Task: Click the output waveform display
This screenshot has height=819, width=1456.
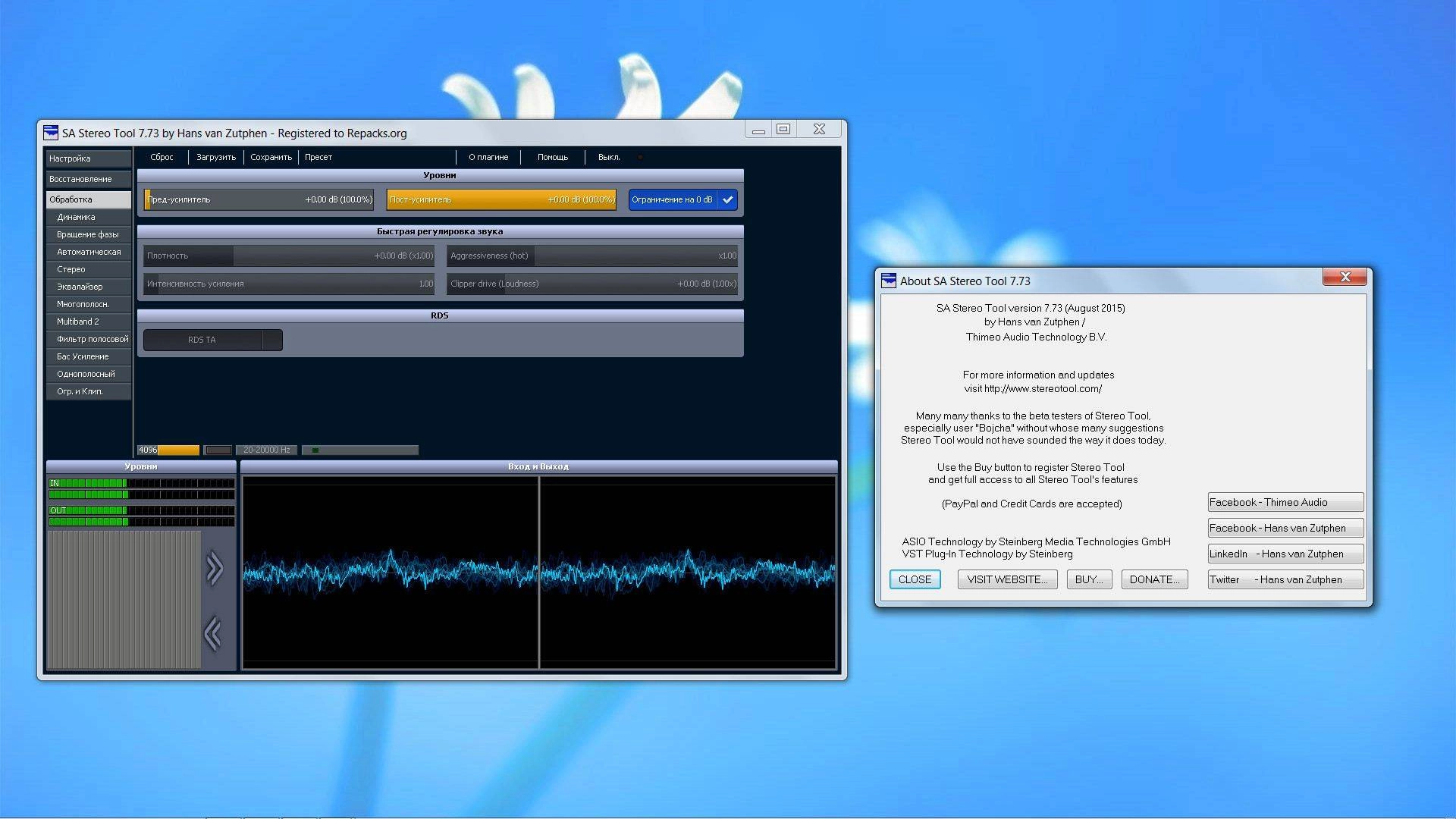Action: pyautogui.click(x=688, y=573)
